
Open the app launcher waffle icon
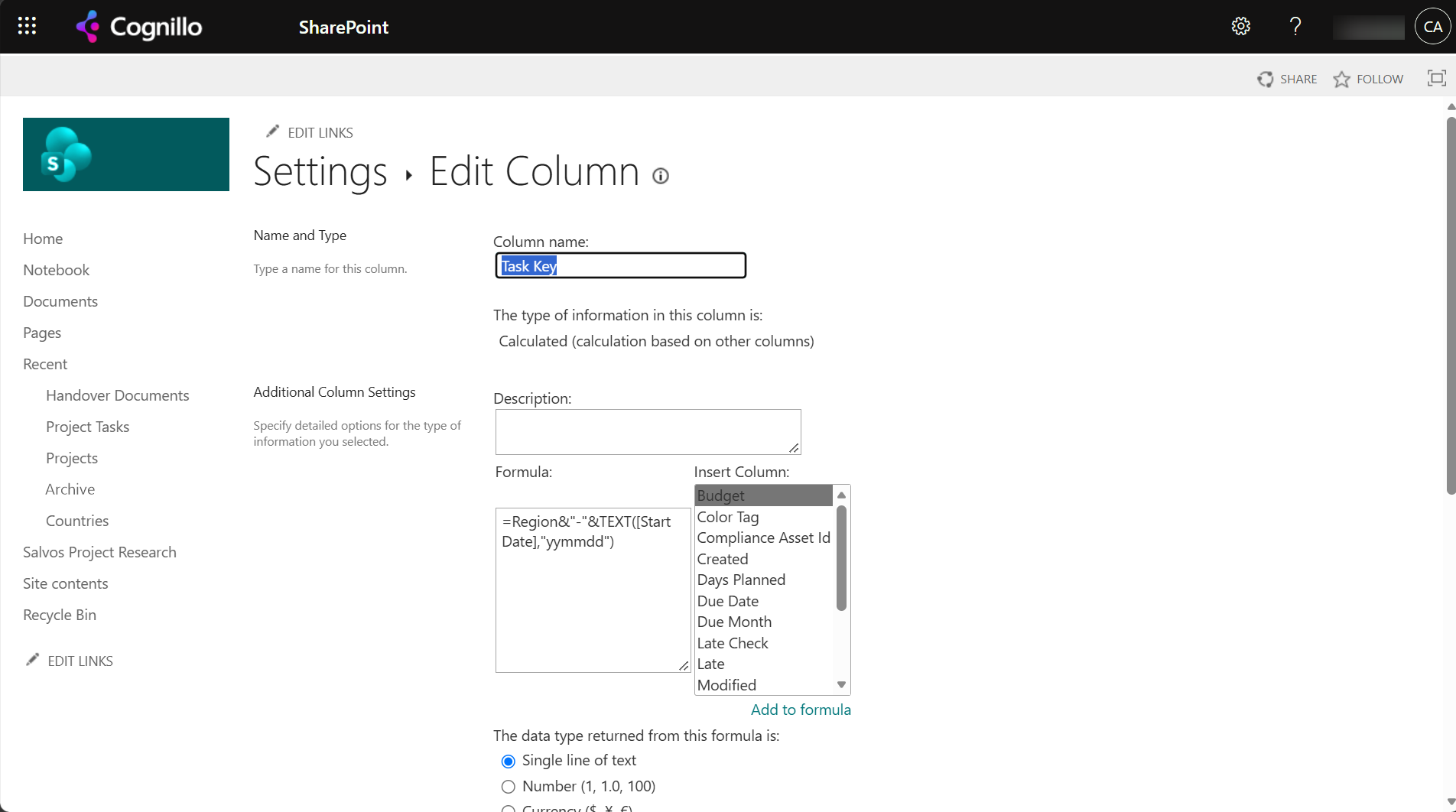27,26
